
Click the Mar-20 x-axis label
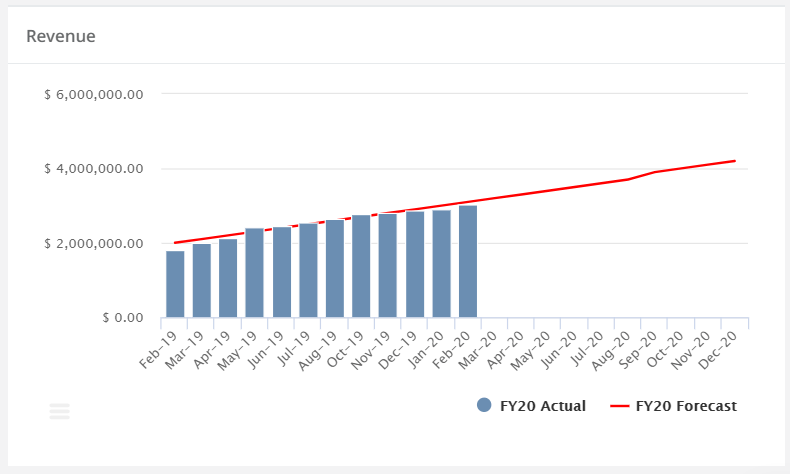pos(477,350)
